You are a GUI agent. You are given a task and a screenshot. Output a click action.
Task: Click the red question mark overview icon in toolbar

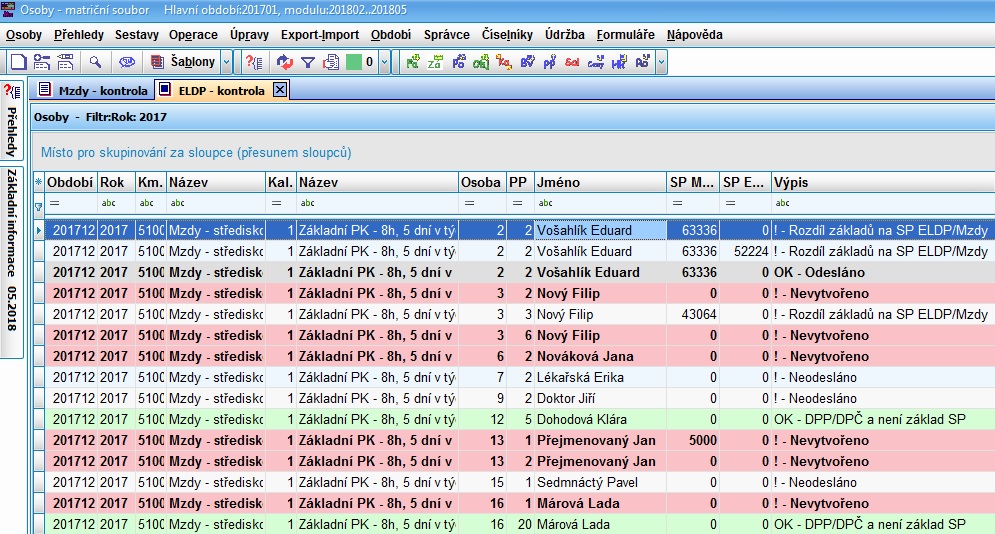point(254,62)
